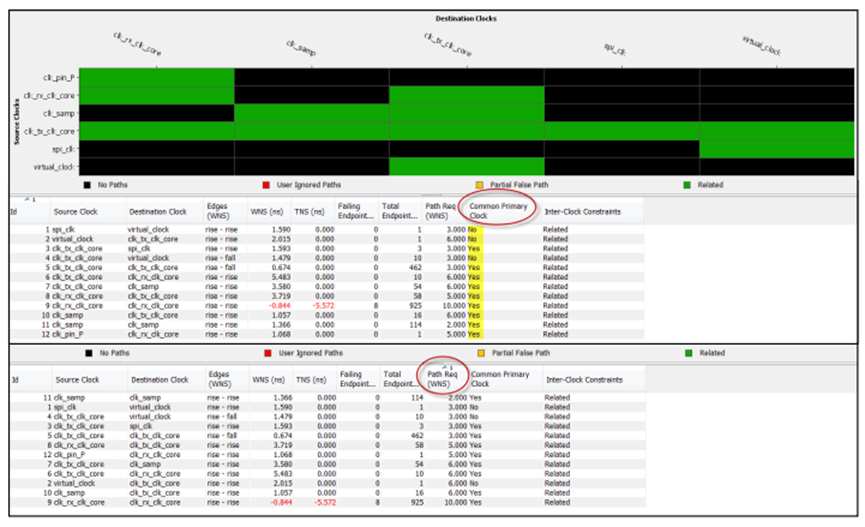865x527 pixels.
Task: Click Total Endpoints value 925 in the lower table
Action: [x=417, y=502]
